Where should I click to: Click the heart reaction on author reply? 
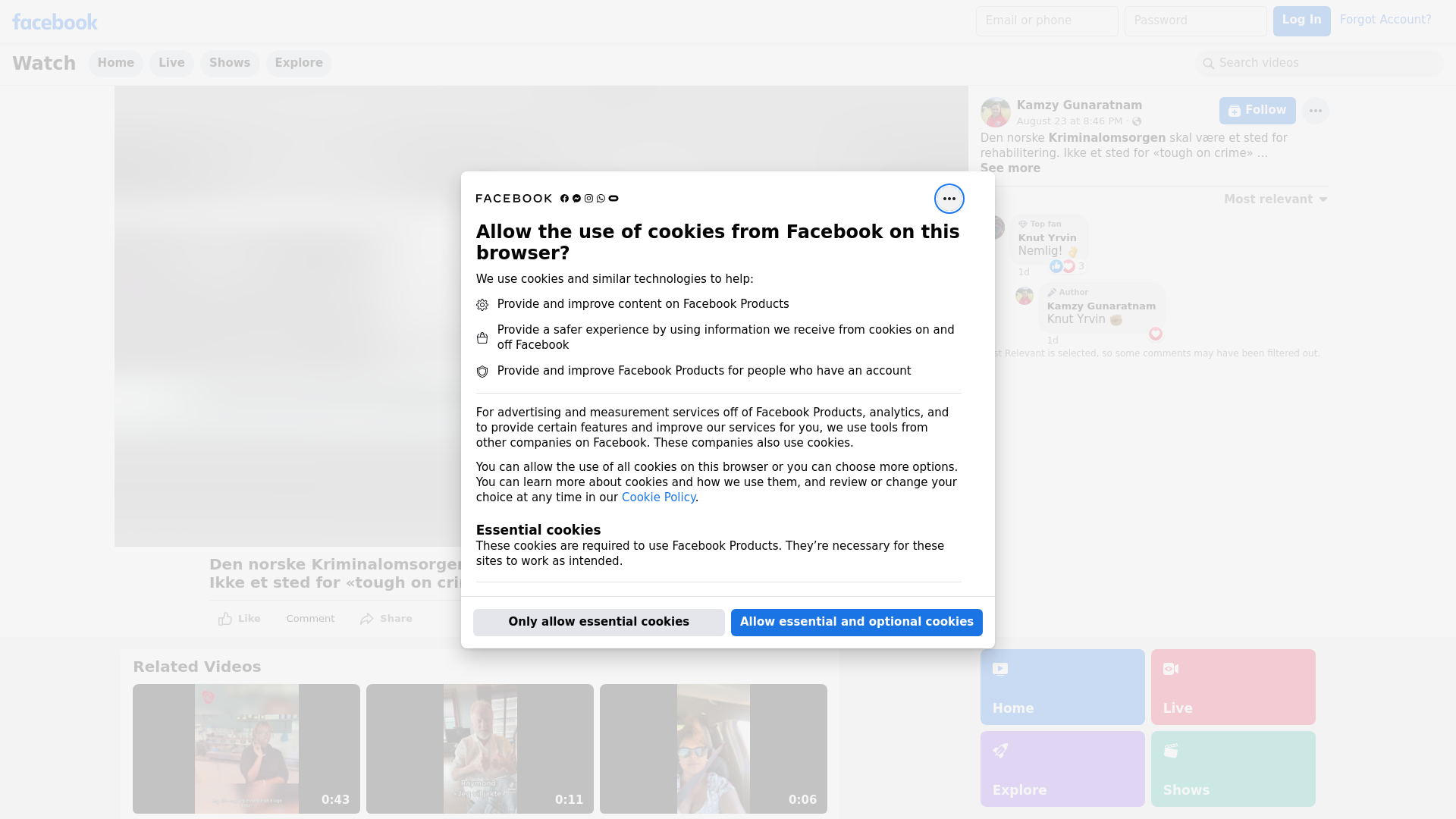tap(1155, 334)
